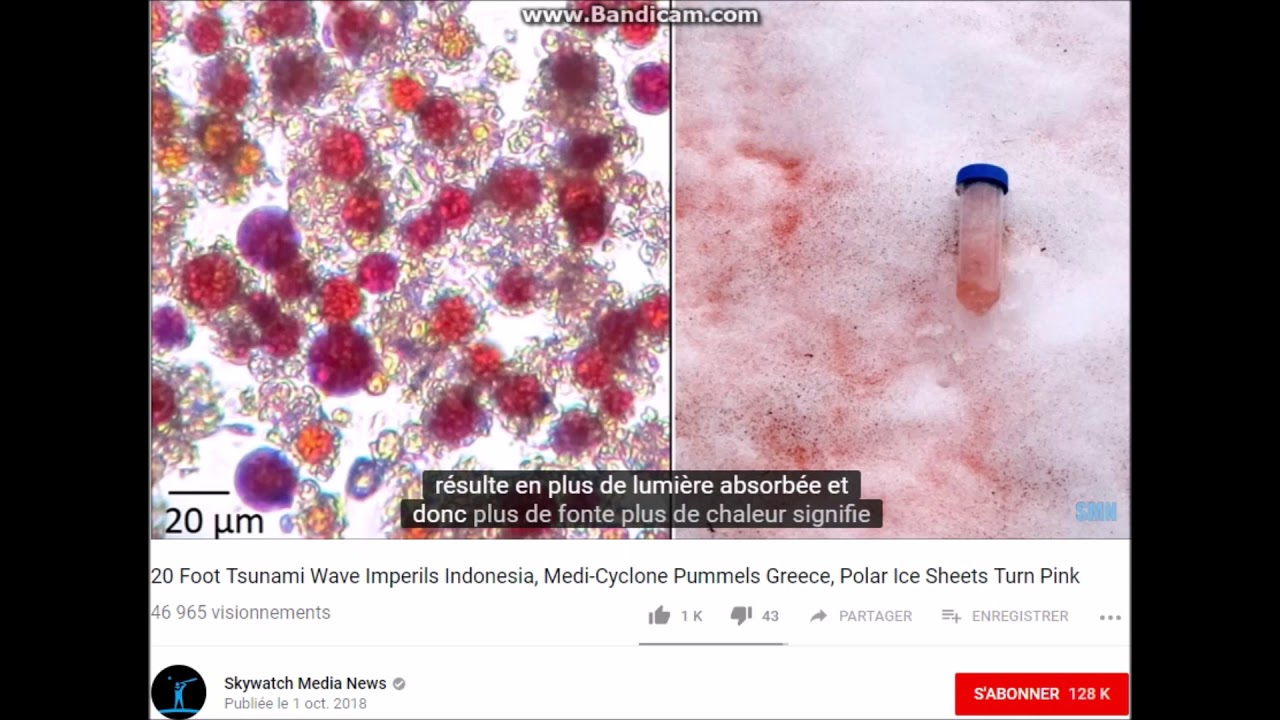Open the three-dot more actions menu

pos(1110,617)
